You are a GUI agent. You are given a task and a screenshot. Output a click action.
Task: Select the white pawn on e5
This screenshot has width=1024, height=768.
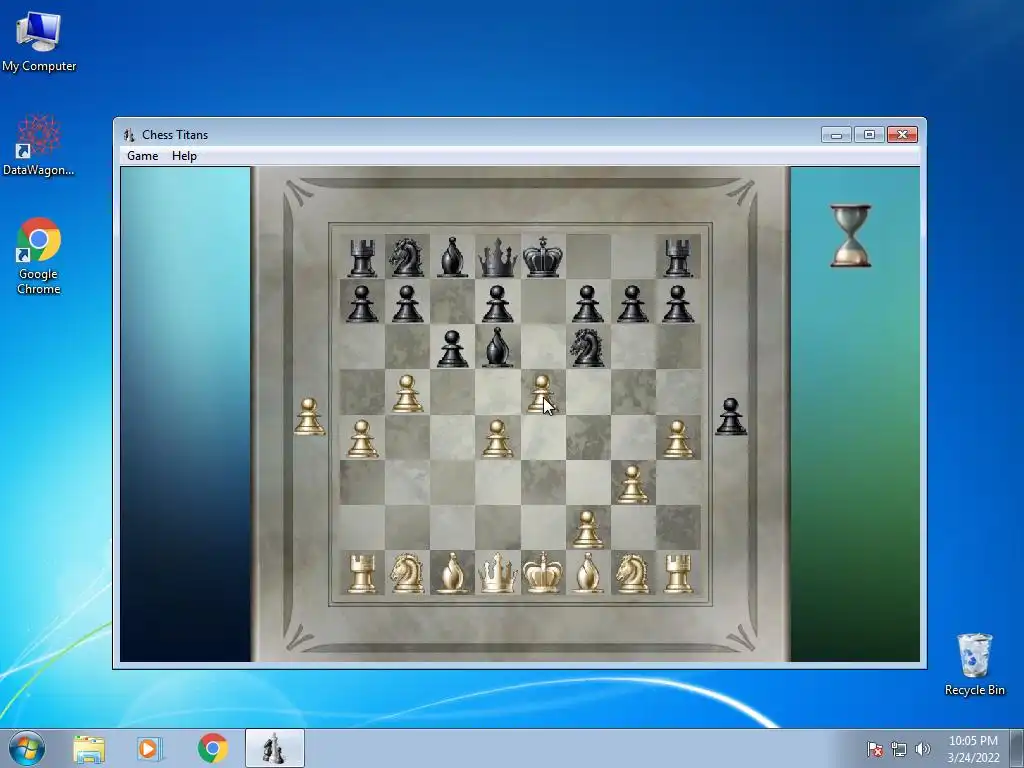(x=541, y=393)
